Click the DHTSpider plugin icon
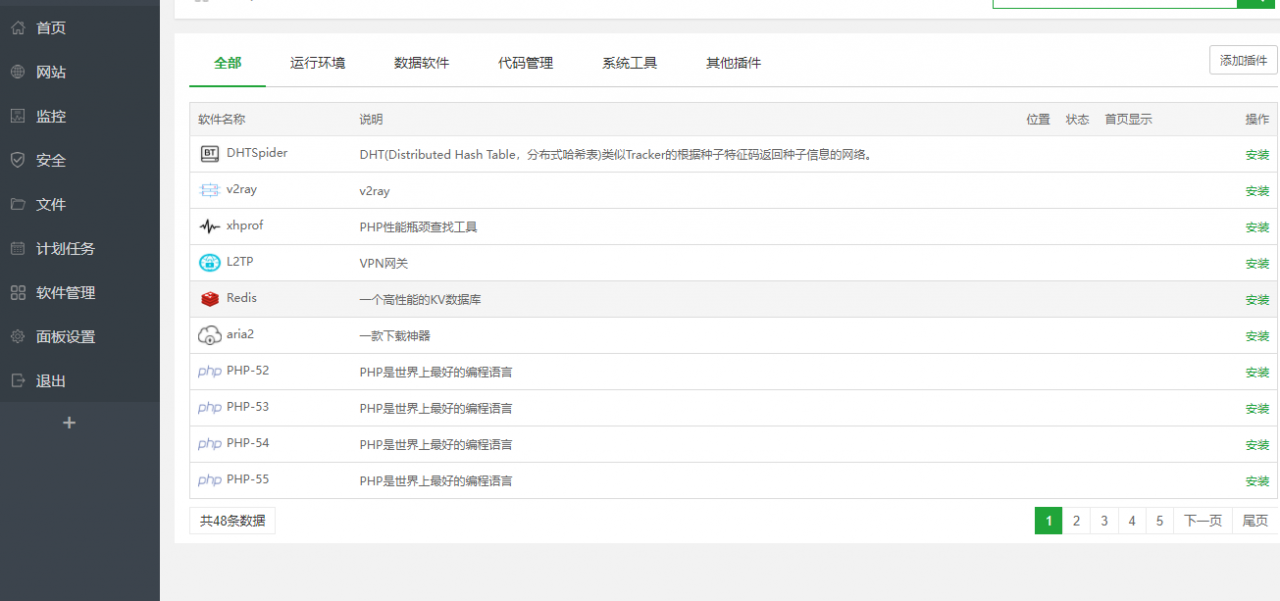1280x601 pixels. [209, 154]
